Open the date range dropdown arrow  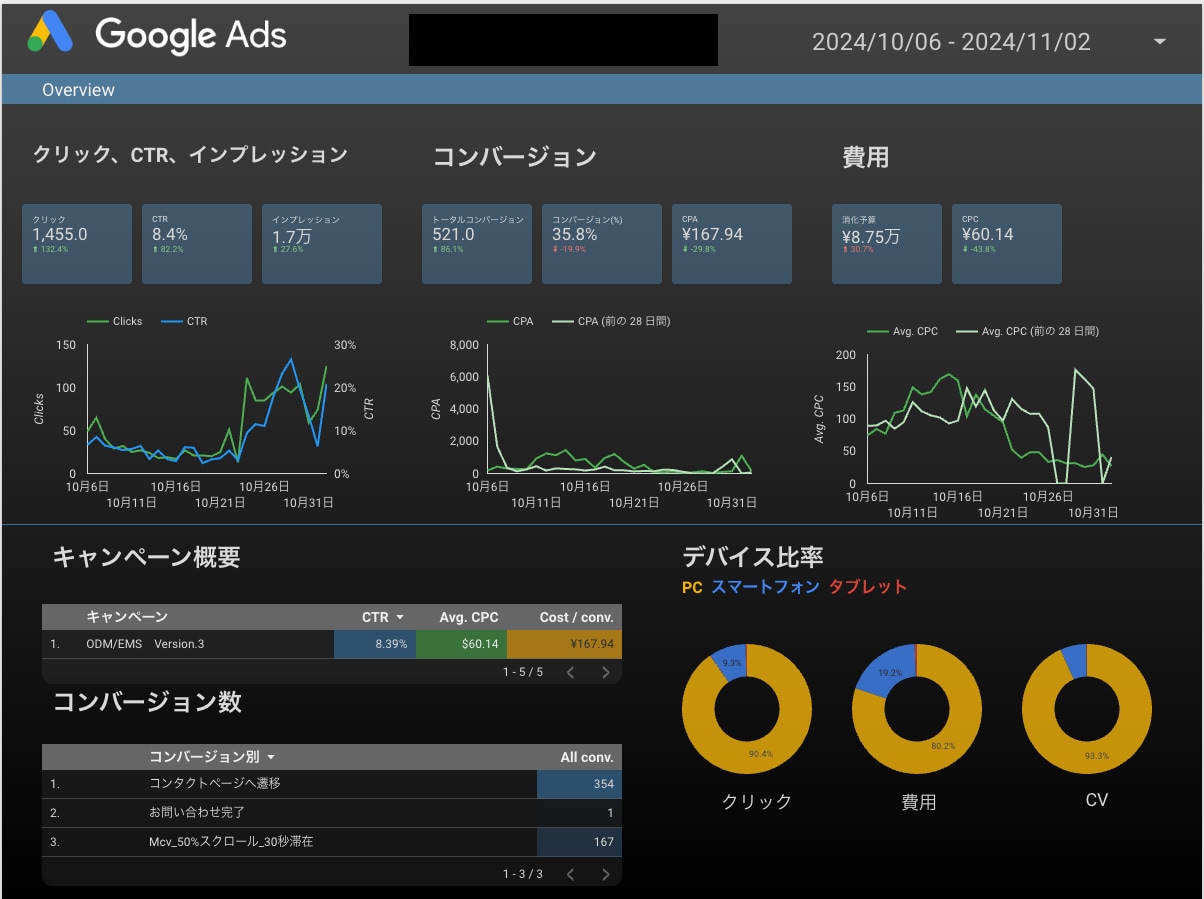pyautogui.click(x=1160, y=42)
